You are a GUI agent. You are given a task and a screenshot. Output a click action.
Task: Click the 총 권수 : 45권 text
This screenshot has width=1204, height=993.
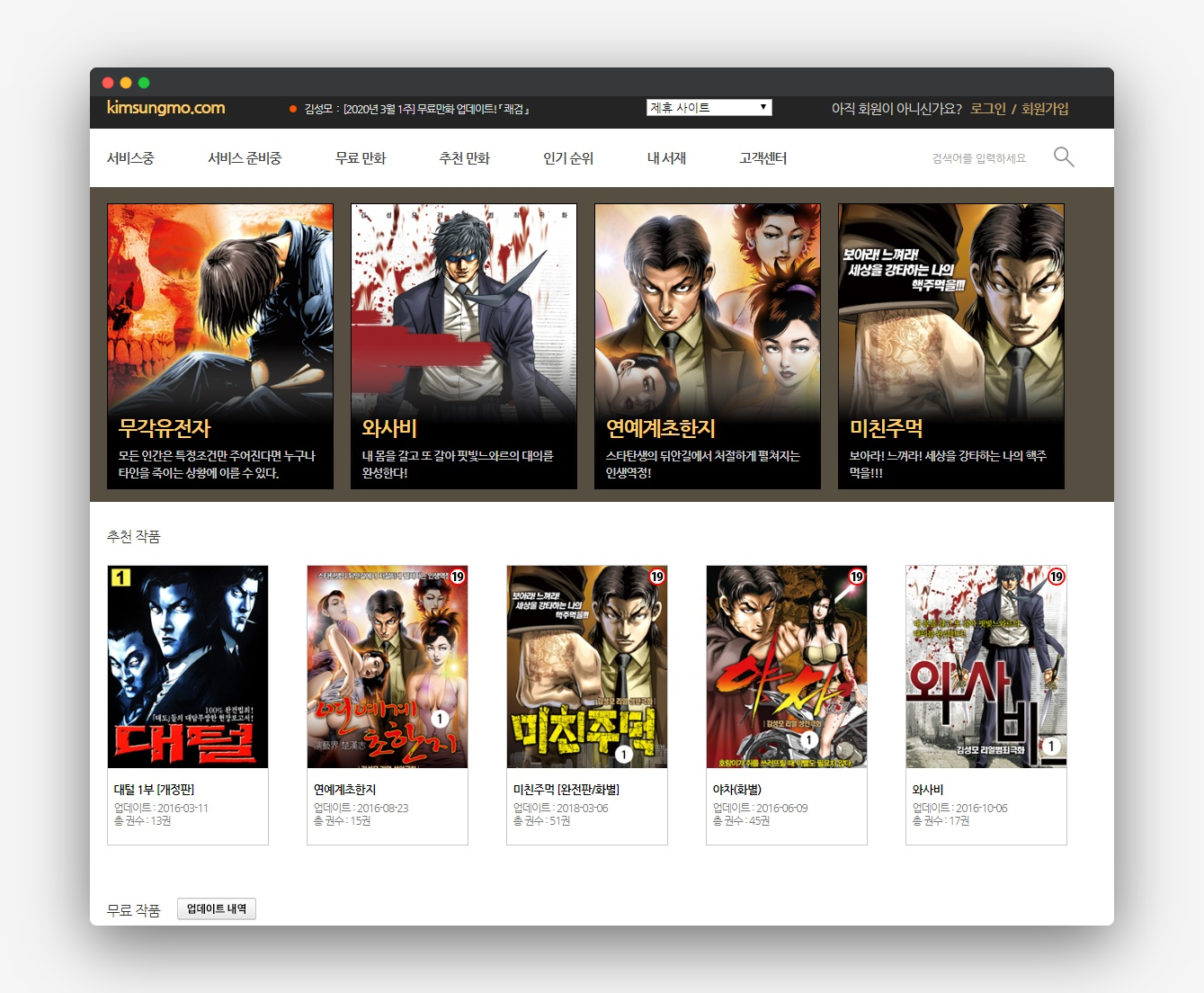[x=741, y=821]
